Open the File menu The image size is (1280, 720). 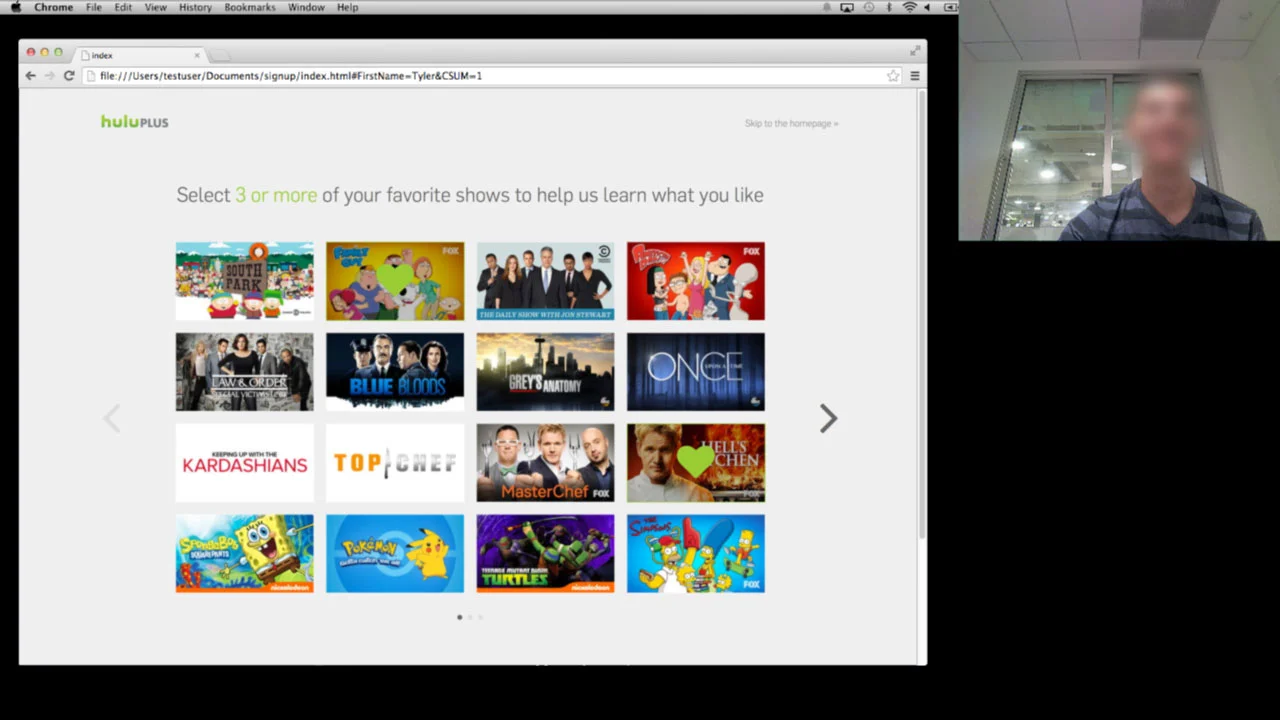tap(93, 7)
